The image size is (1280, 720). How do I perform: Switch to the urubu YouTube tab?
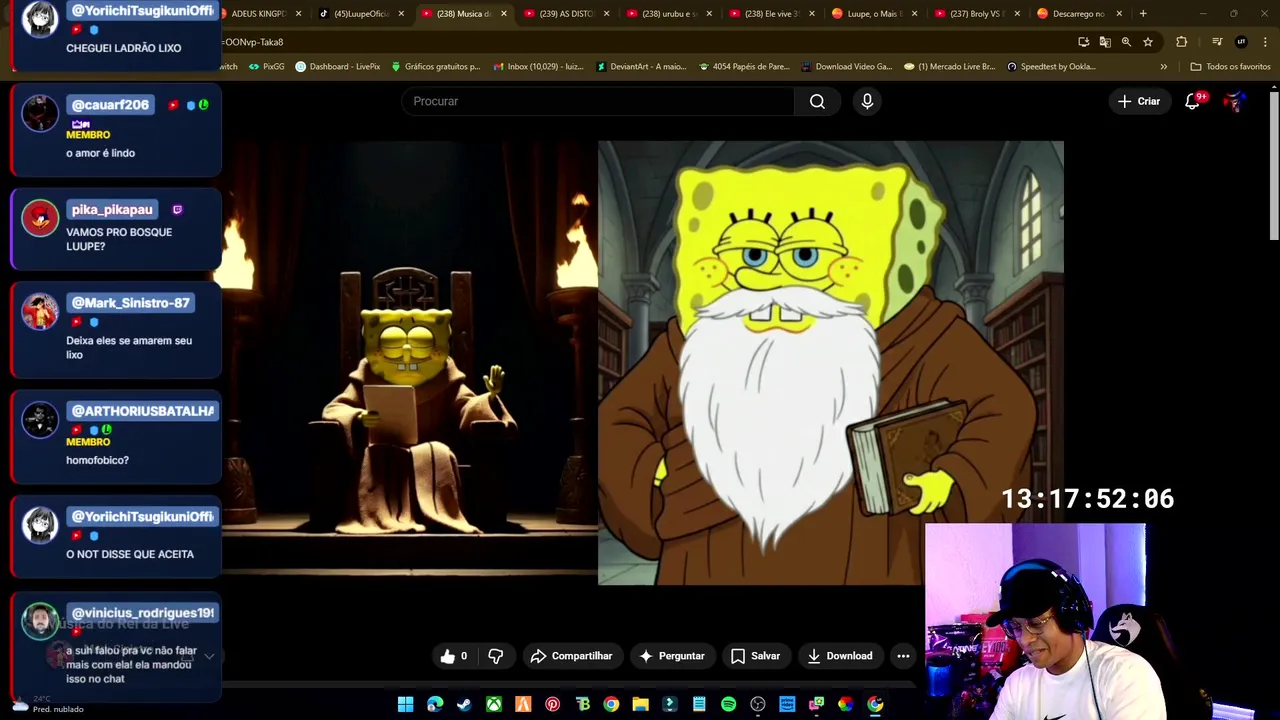coord(669,14)
